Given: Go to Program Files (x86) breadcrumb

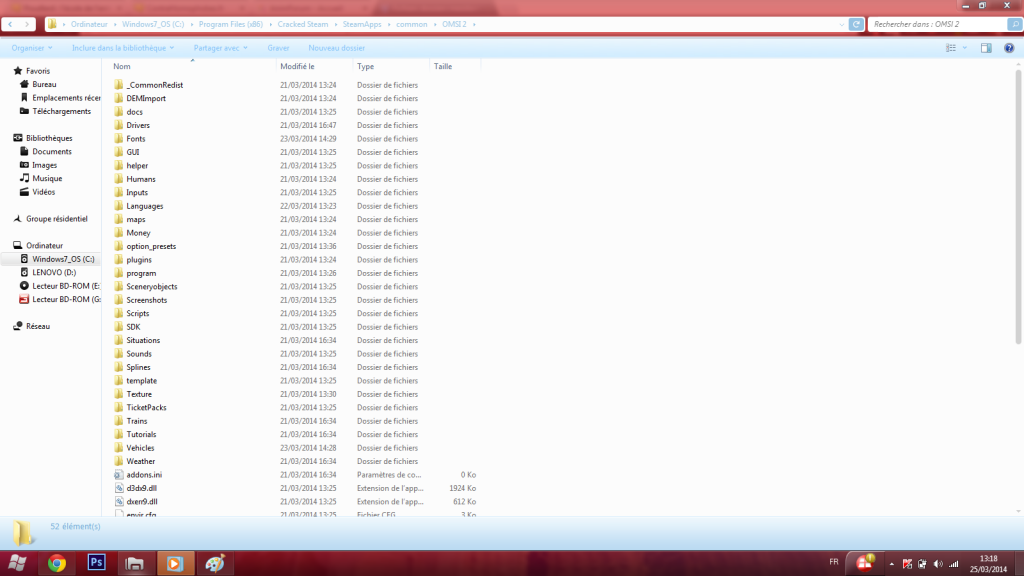Looking at the screenshot, I should [x=231, y=24].
